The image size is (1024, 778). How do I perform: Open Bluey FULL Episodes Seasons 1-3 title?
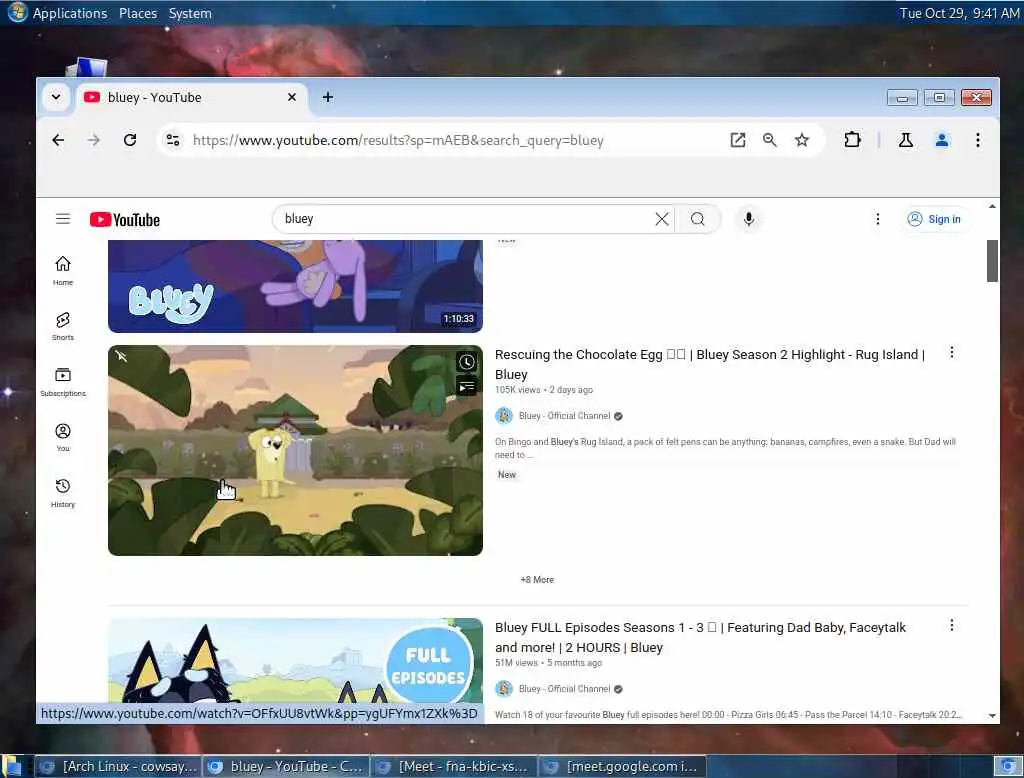point(700,638)
